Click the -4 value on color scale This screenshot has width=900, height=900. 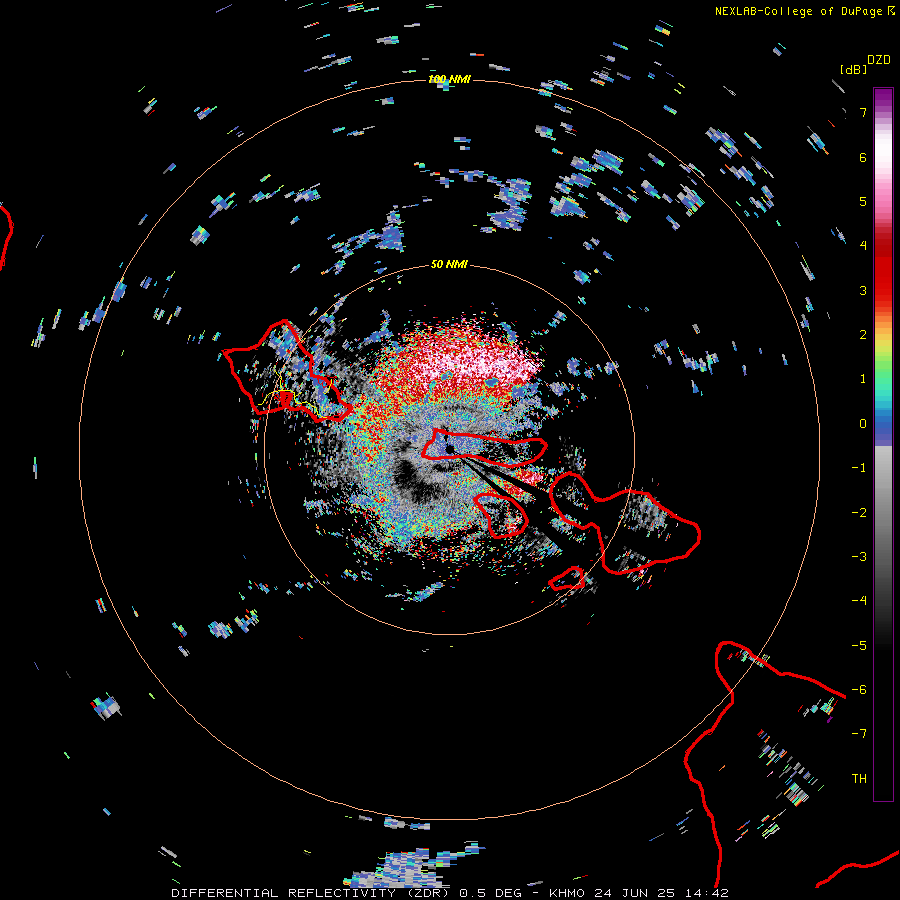point(859,601)
